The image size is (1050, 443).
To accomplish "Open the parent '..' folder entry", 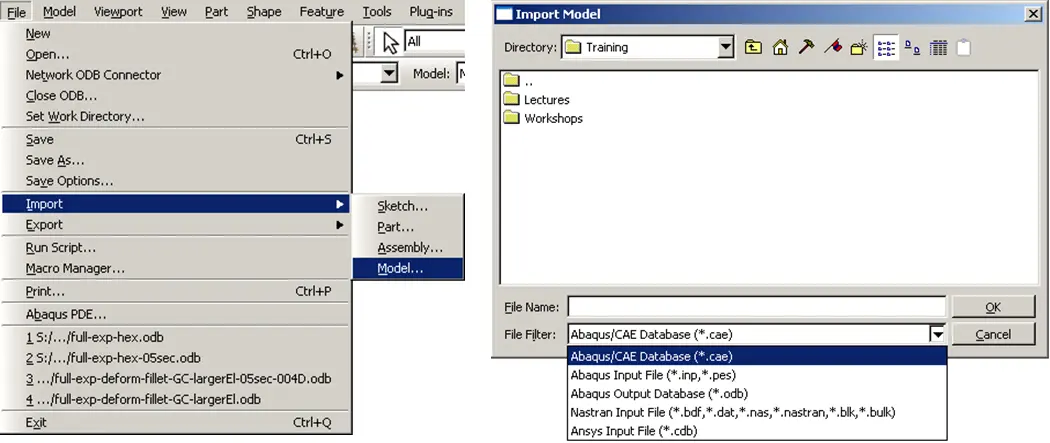I will click(x=519, y=81).
